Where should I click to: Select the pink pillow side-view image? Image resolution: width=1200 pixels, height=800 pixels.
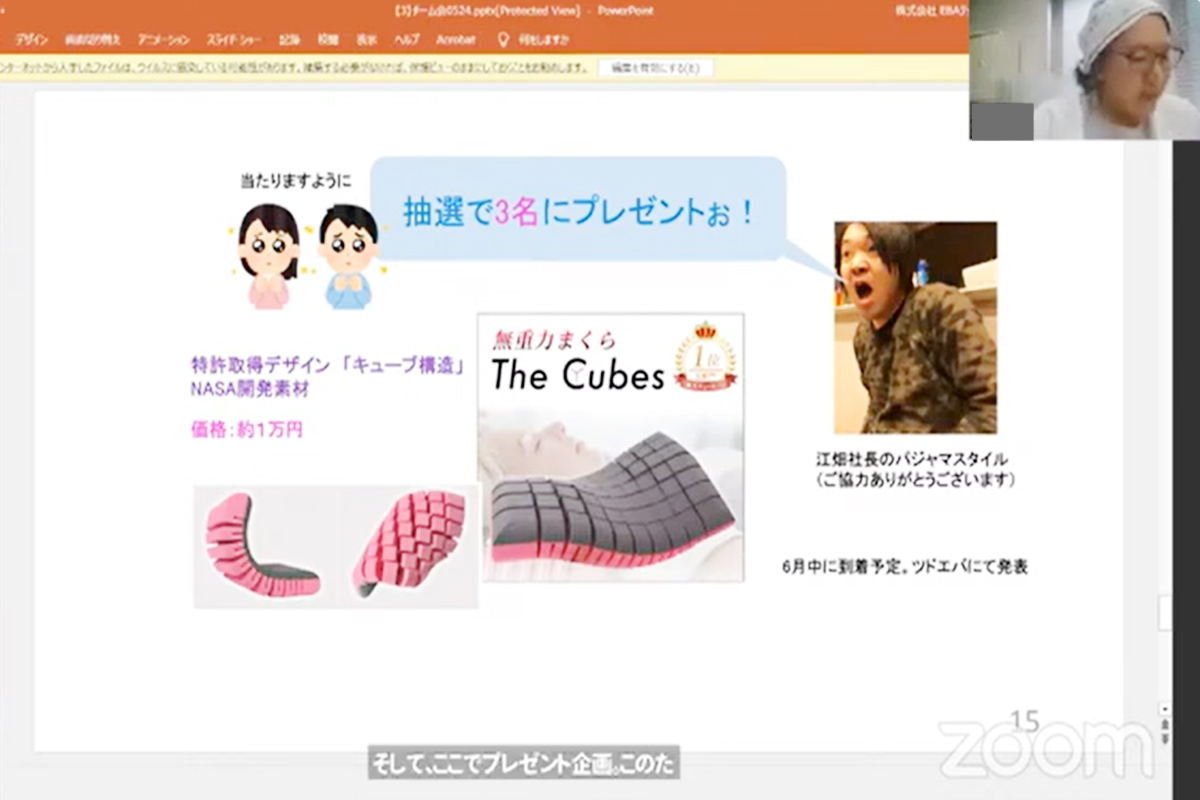(263, 545)
